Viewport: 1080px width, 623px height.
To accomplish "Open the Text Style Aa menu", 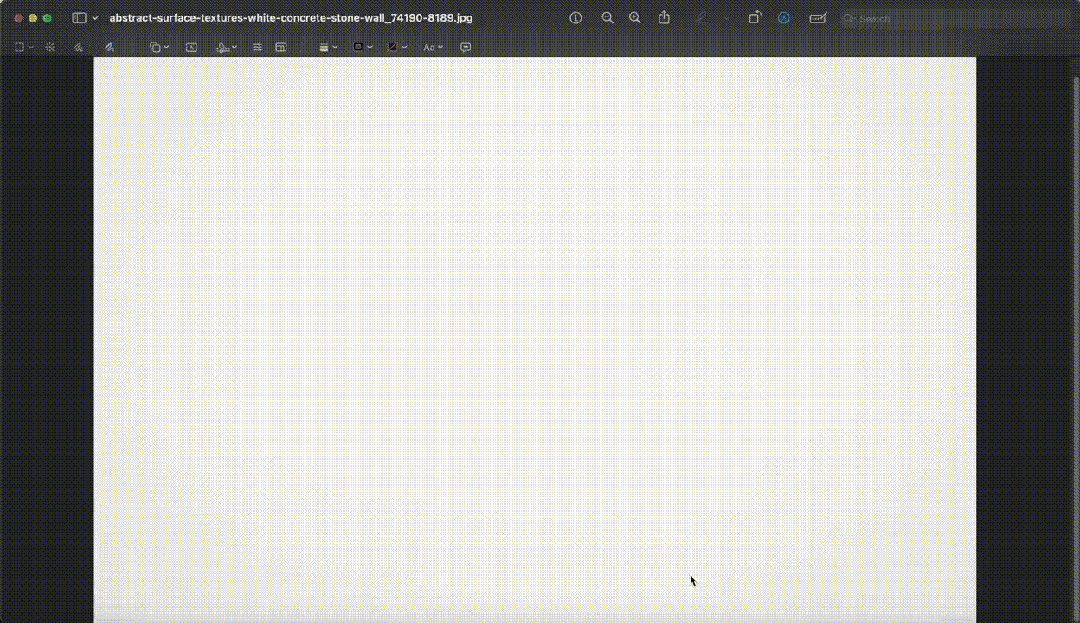I will tap(433, 47).
